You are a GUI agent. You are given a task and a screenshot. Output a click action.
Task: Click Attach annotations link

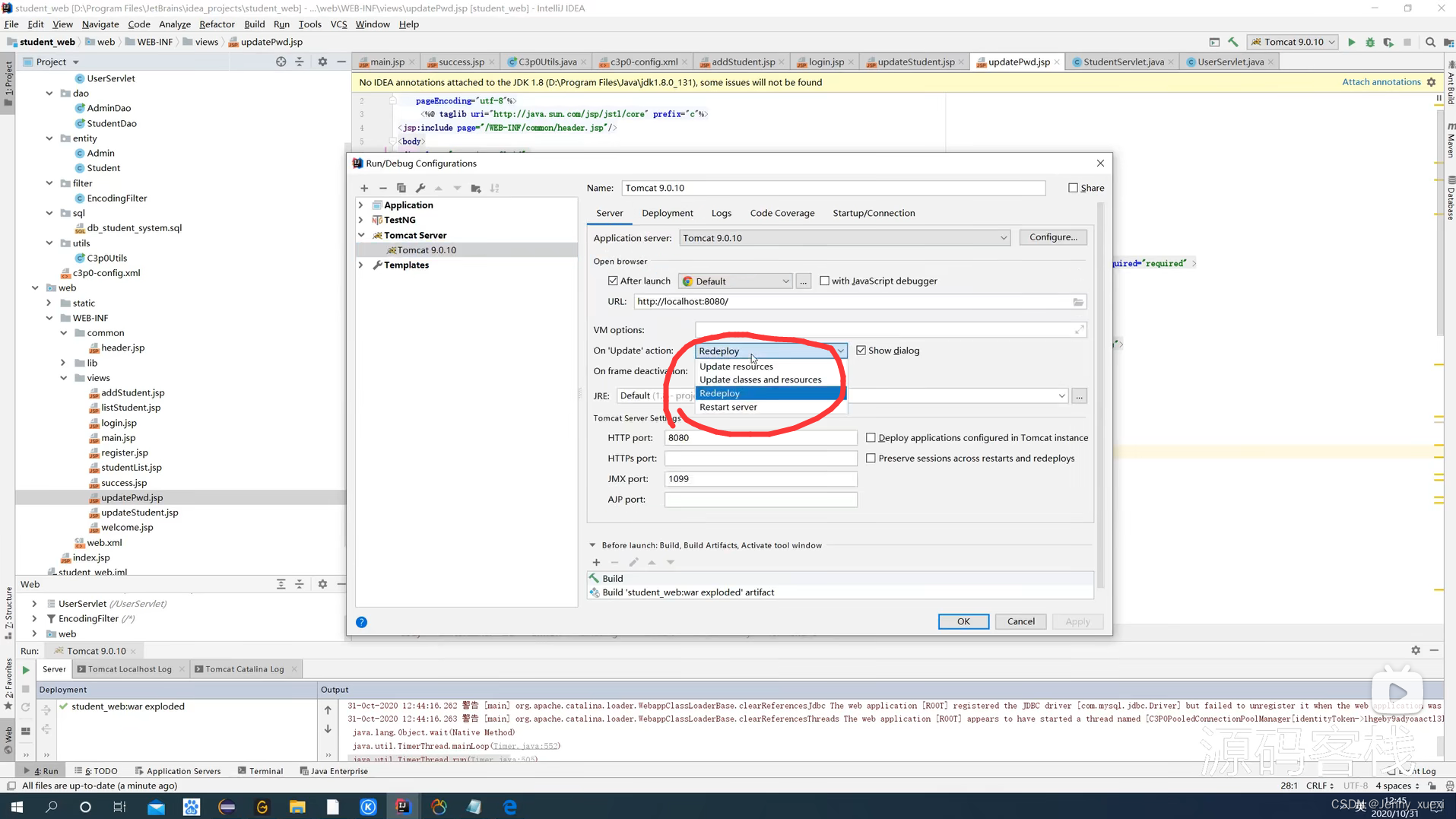[1381, 82]
